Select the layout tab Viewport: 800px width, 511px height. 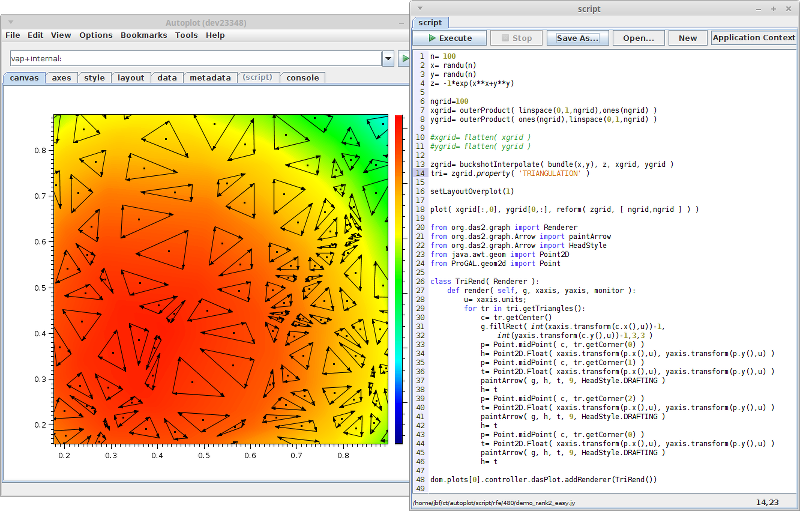(x=130, y=77)
